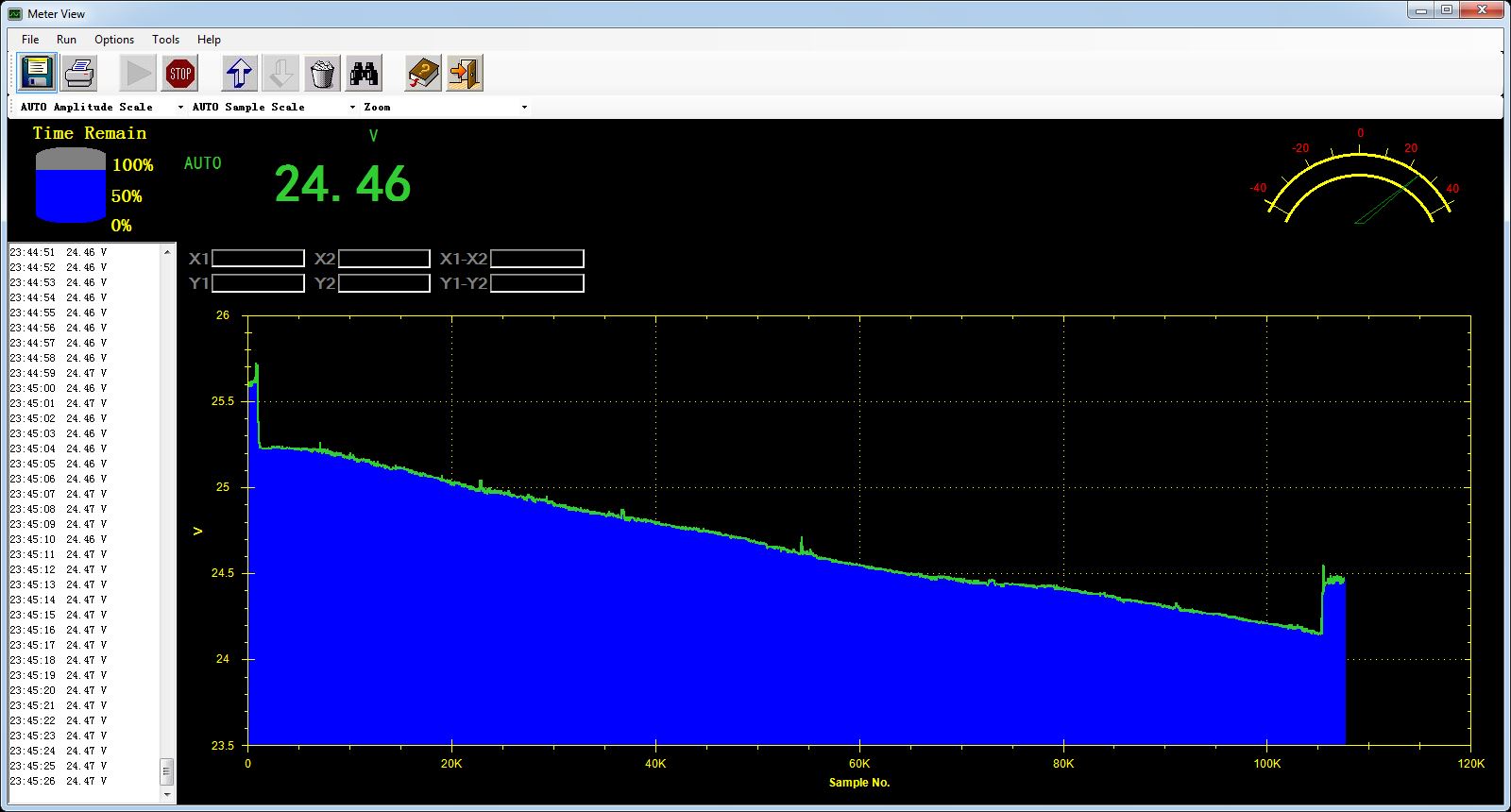The image size is (1511, 812).
Task: Click the red STOP sign icon
Action: click(x=179, y=73)
